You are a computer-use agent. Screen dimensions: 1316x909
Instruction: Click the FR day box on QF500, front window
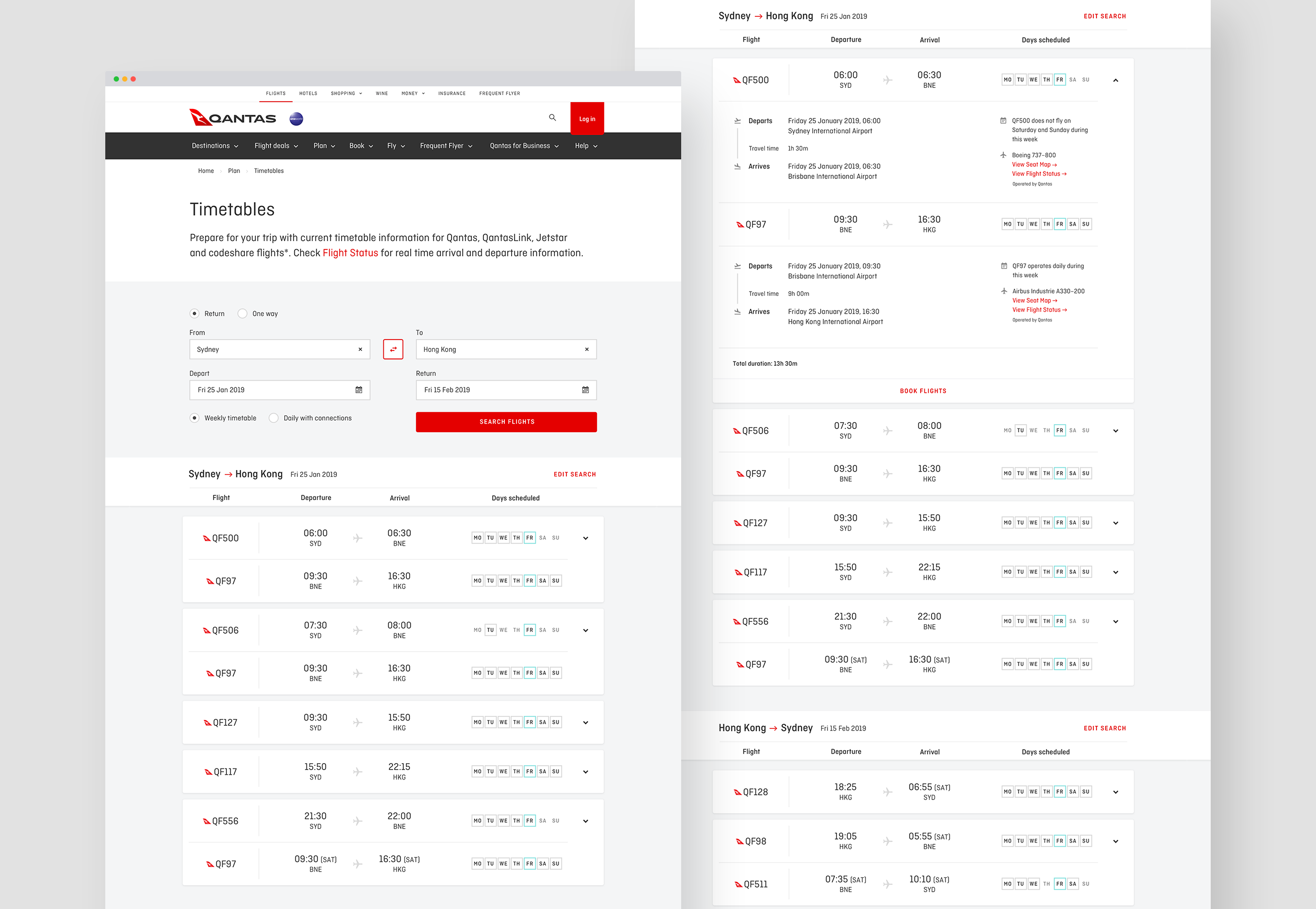[x=530, y=537]
